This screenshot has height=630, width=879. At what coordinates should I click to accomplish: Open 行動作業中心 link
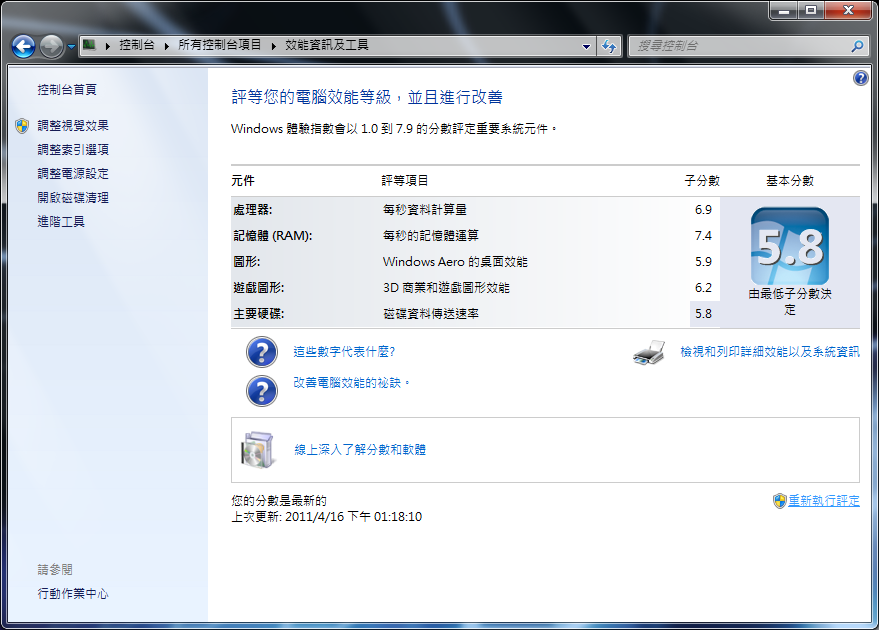(x=73, y=594)
